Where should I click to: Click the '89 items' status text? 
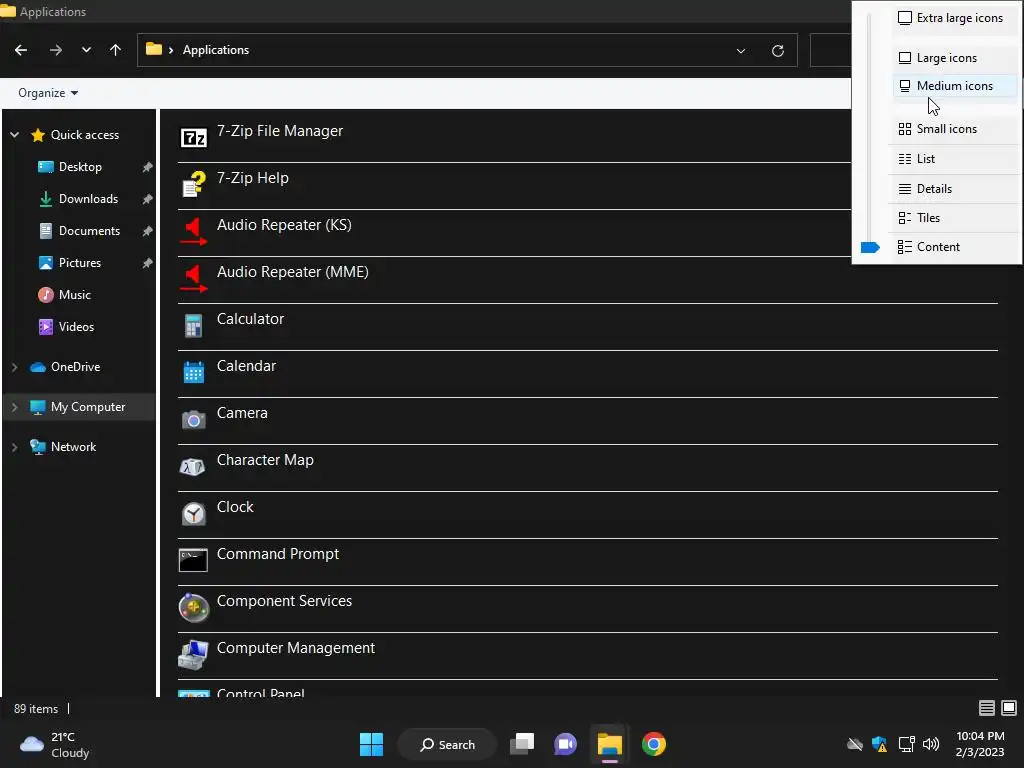36,709
